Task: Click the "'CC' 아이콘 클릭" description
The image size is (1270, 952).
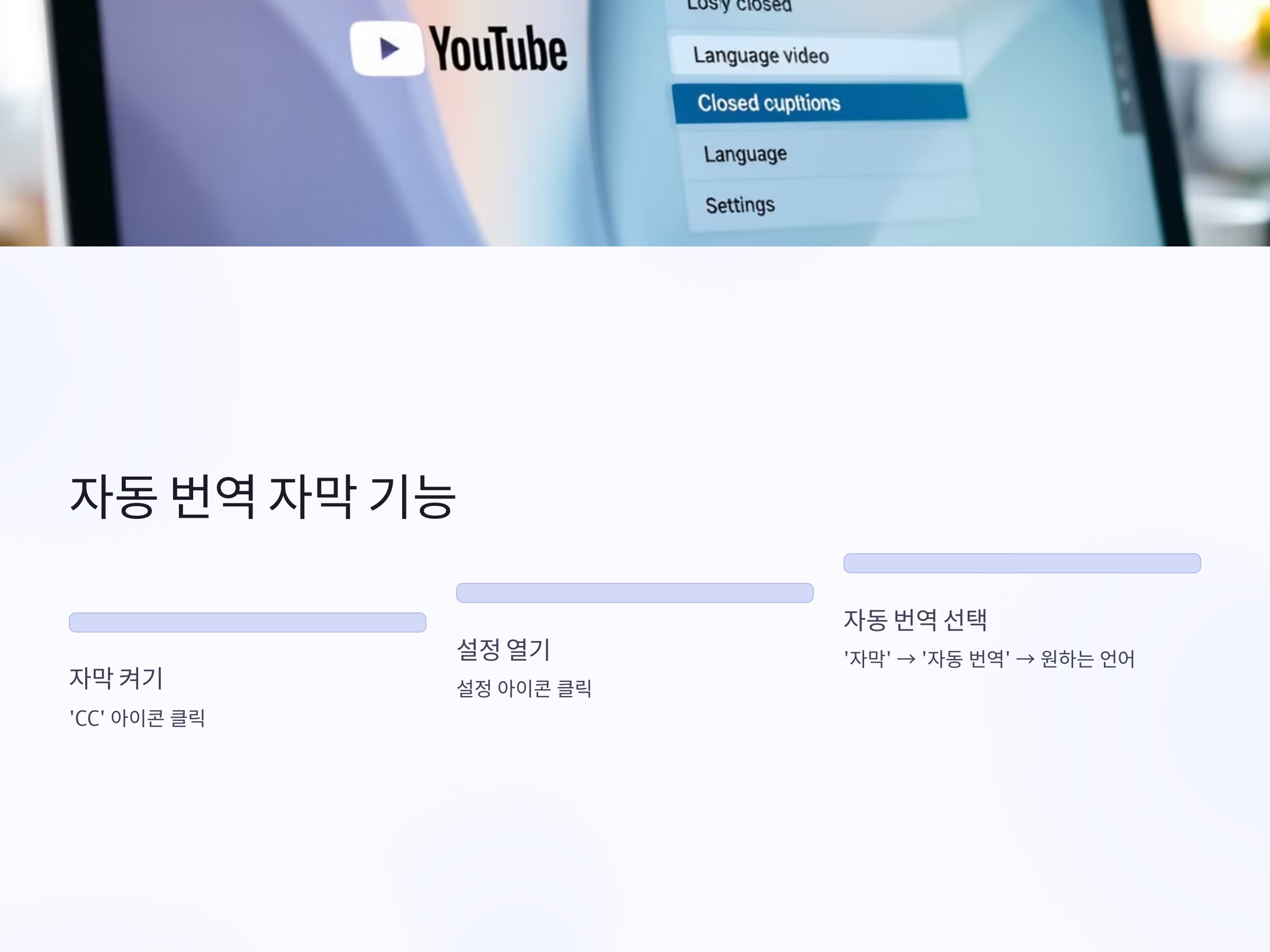Action: click(x=137, y=718)
